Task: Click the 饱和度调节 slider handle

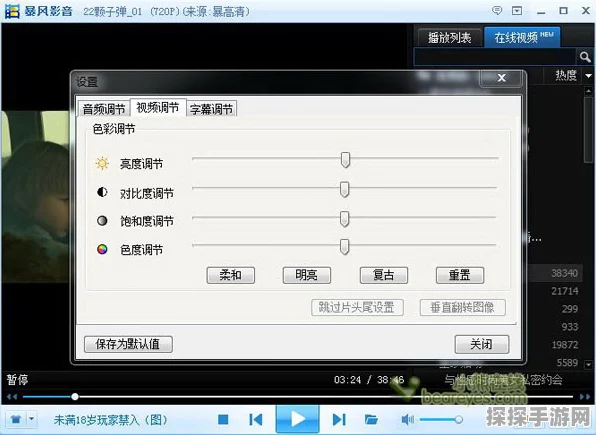Action: coord(344,219)
